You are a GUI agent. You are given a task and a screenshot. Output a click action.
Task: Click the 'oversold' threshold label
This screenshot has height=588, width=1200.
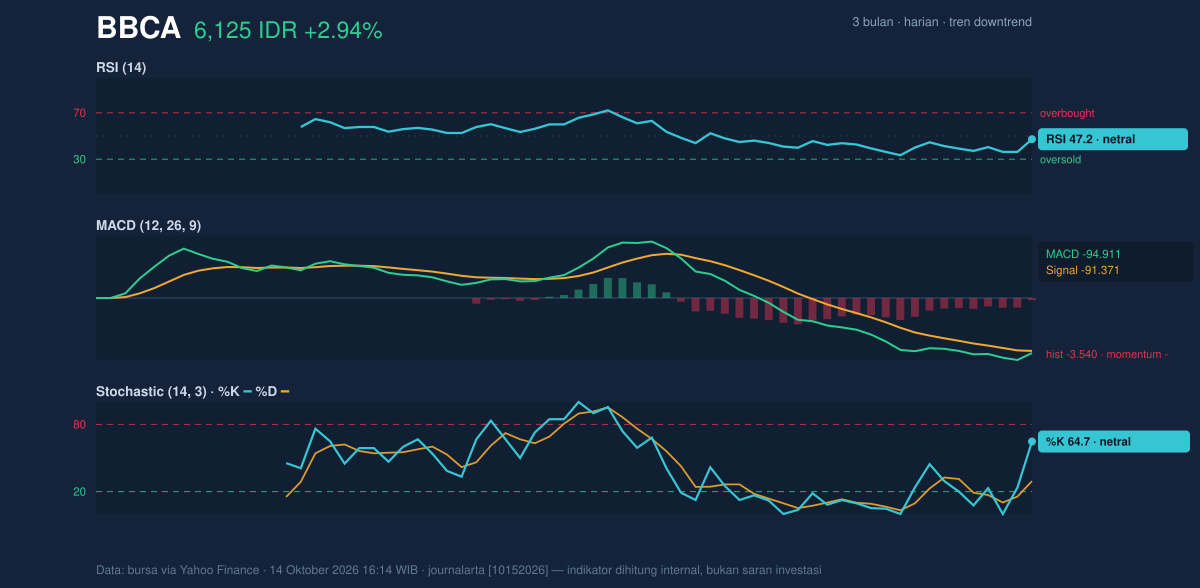[x=1061, y=159]
